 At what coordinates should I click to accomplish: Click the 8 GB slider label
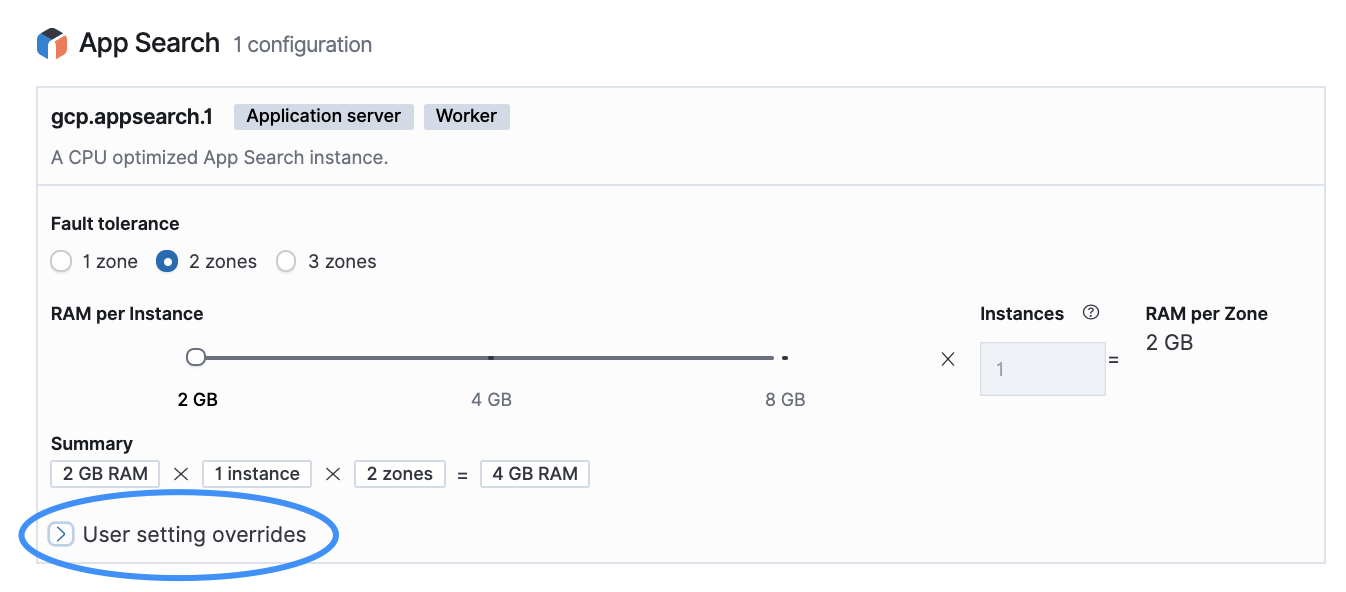pyautogui.click(x=785, y=400)
